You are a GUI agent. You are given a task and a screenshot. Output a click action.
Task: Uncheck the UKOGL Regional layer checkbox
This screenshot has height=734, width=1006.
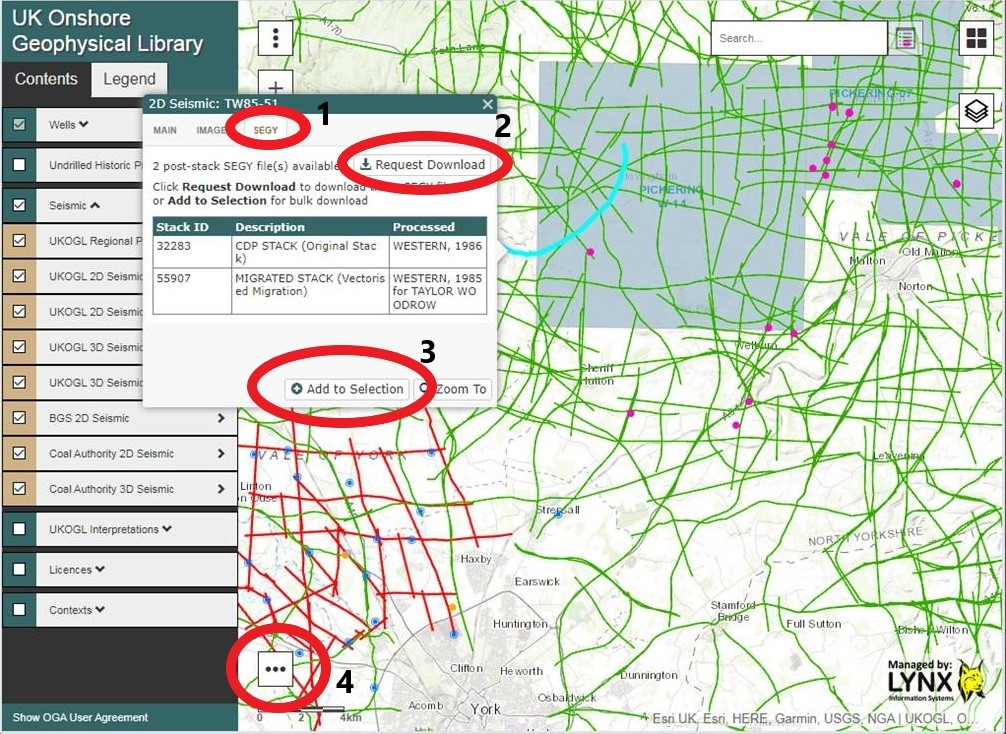19,241
